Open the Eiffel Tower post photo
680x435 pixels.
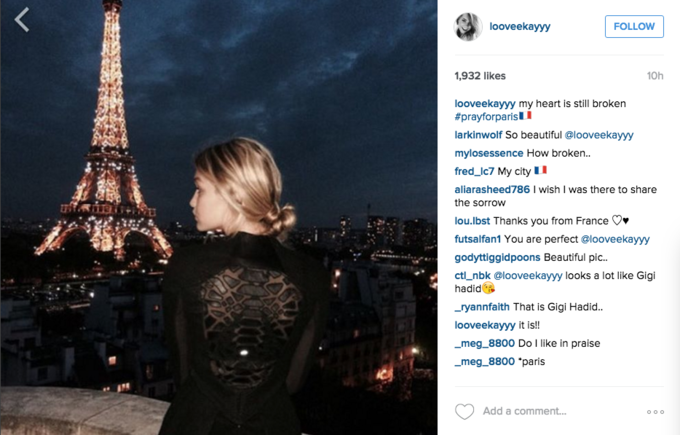point(219,217)
